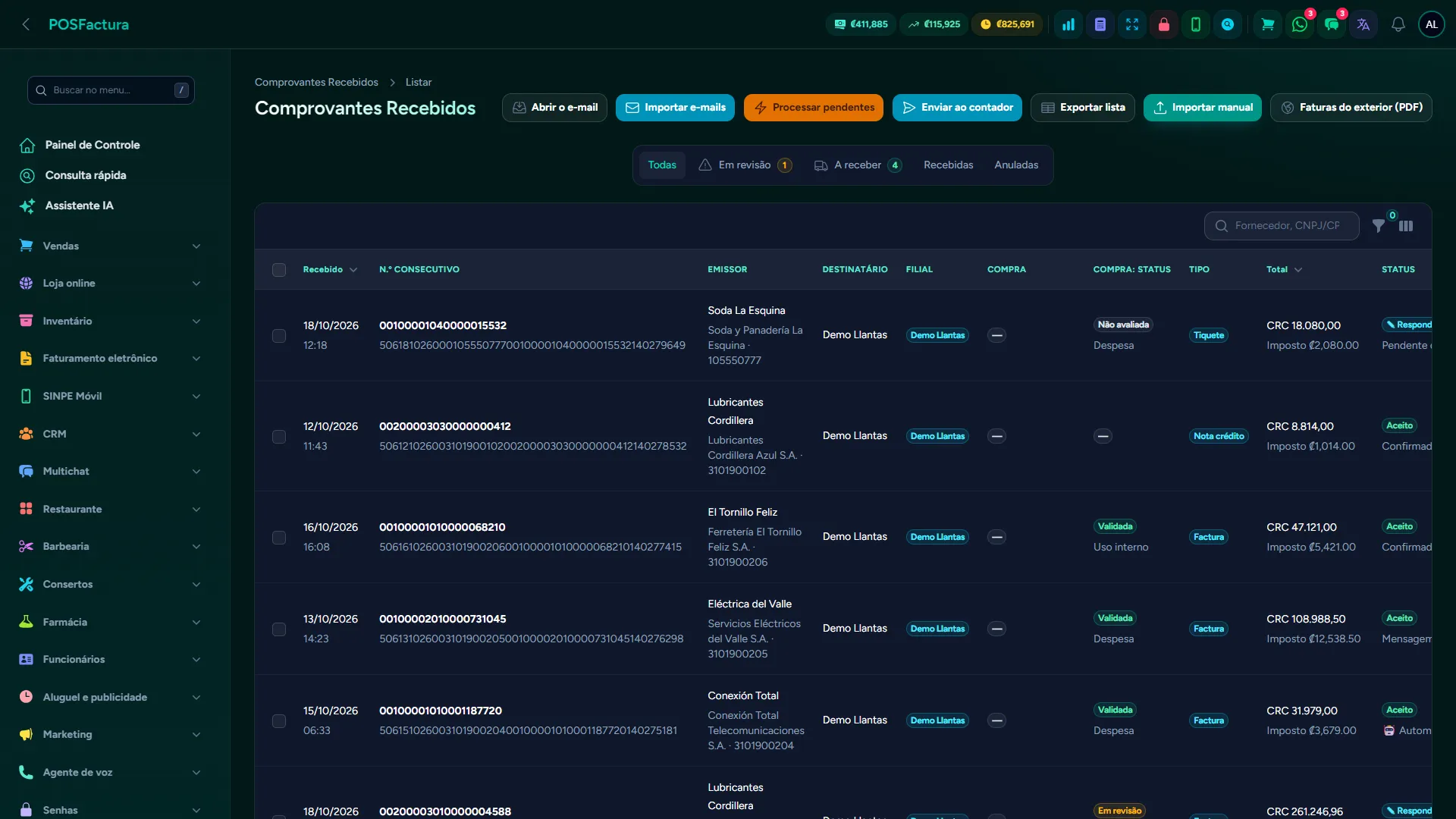Click the back arrow next to POSFactura
The image size is (1456, 819).
[x=26, y=24]
